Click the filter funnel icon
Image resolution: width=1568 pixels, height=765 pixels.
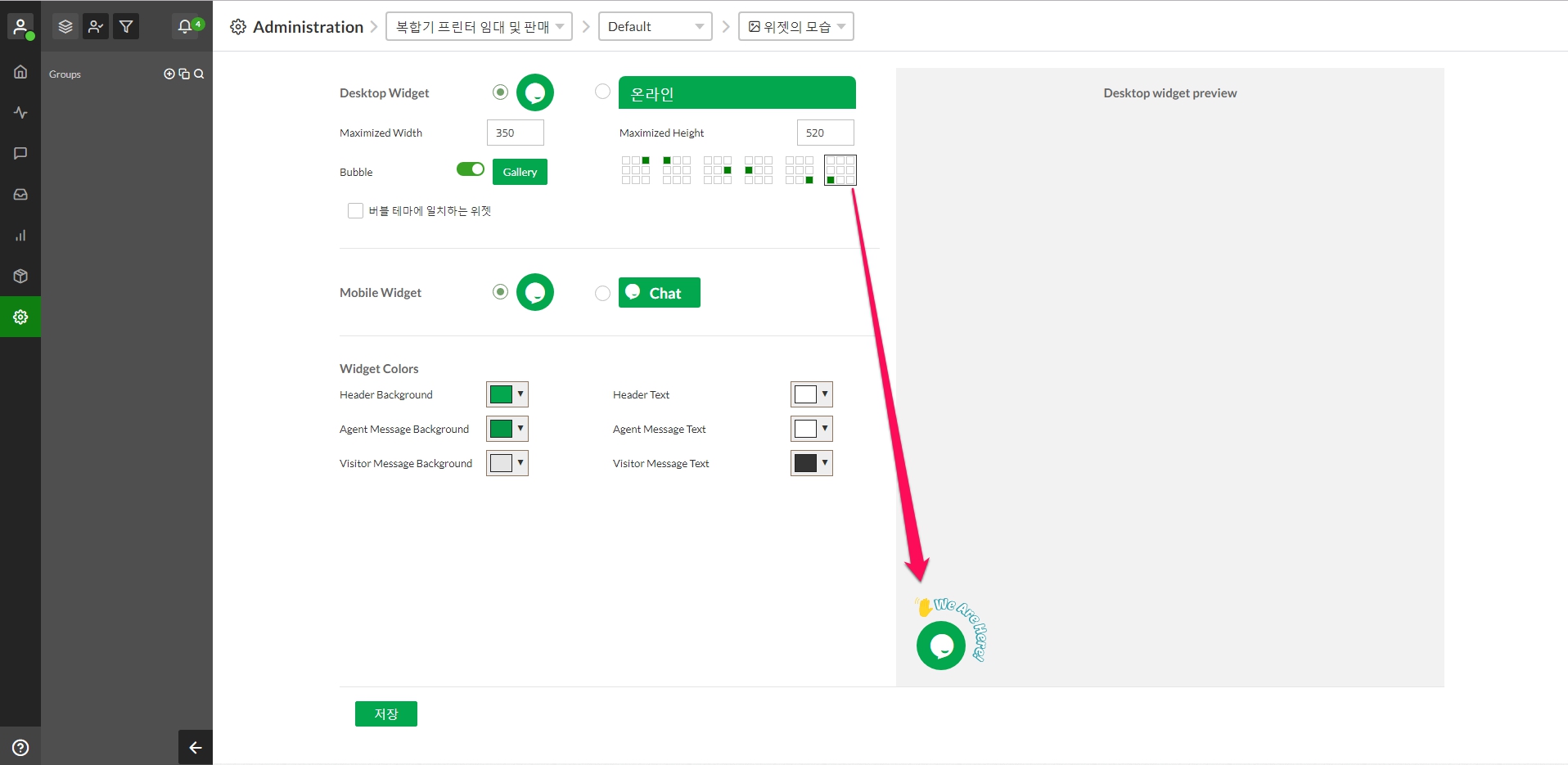click(126, 27)
